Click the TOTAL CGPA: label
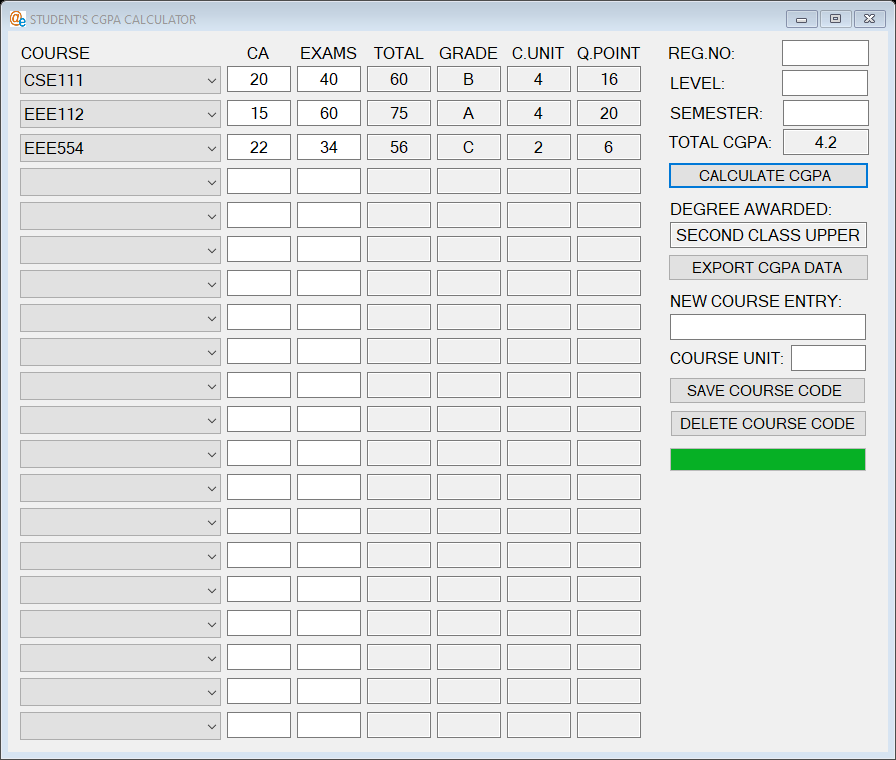This screenshot has height=760, width=896. pyautogui.click(x=720, y=142)
